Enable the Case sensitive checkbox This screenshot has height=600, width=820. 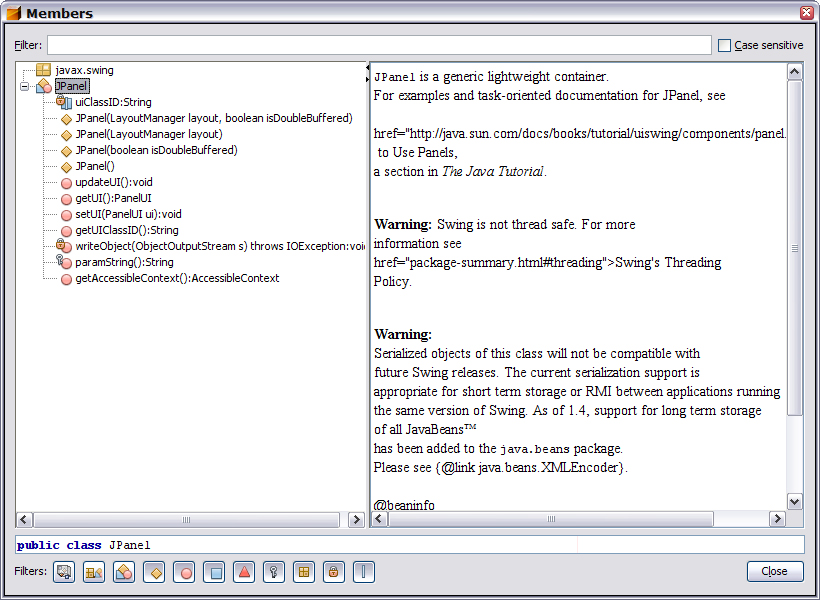click(x=724, y=46)
